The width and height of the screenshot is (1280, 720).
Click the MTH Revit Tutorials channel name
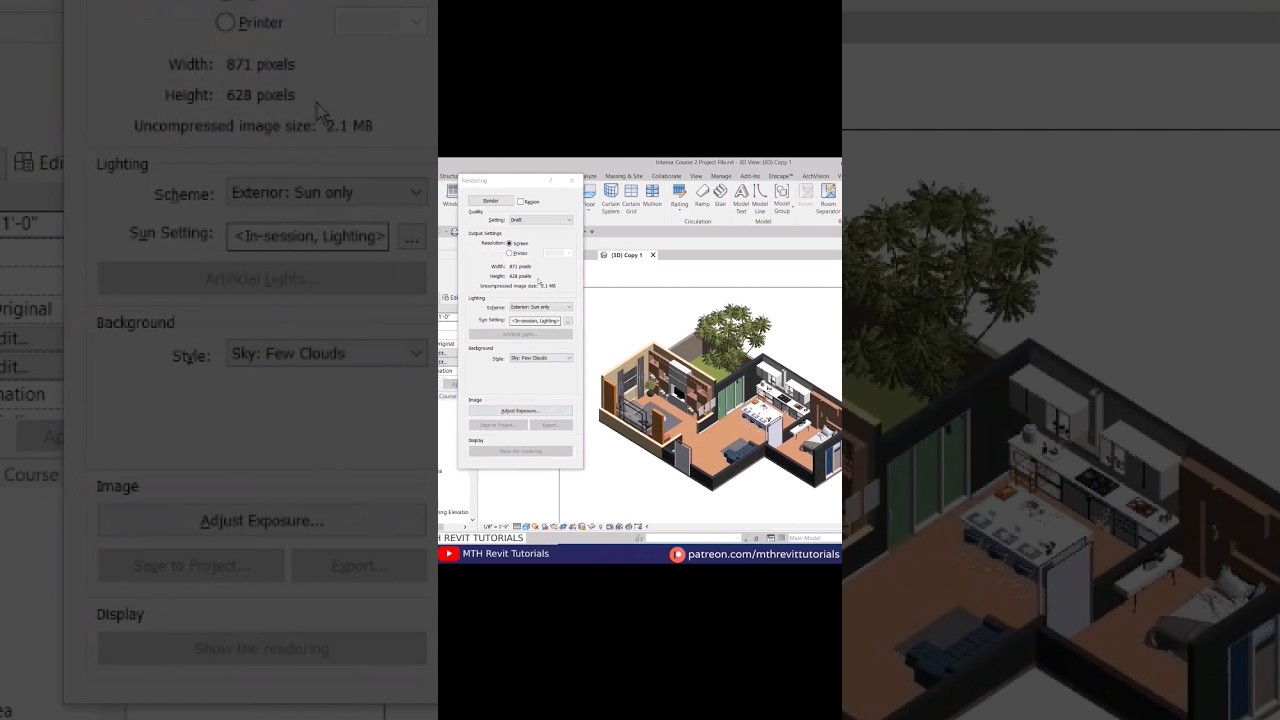[505, 554]
